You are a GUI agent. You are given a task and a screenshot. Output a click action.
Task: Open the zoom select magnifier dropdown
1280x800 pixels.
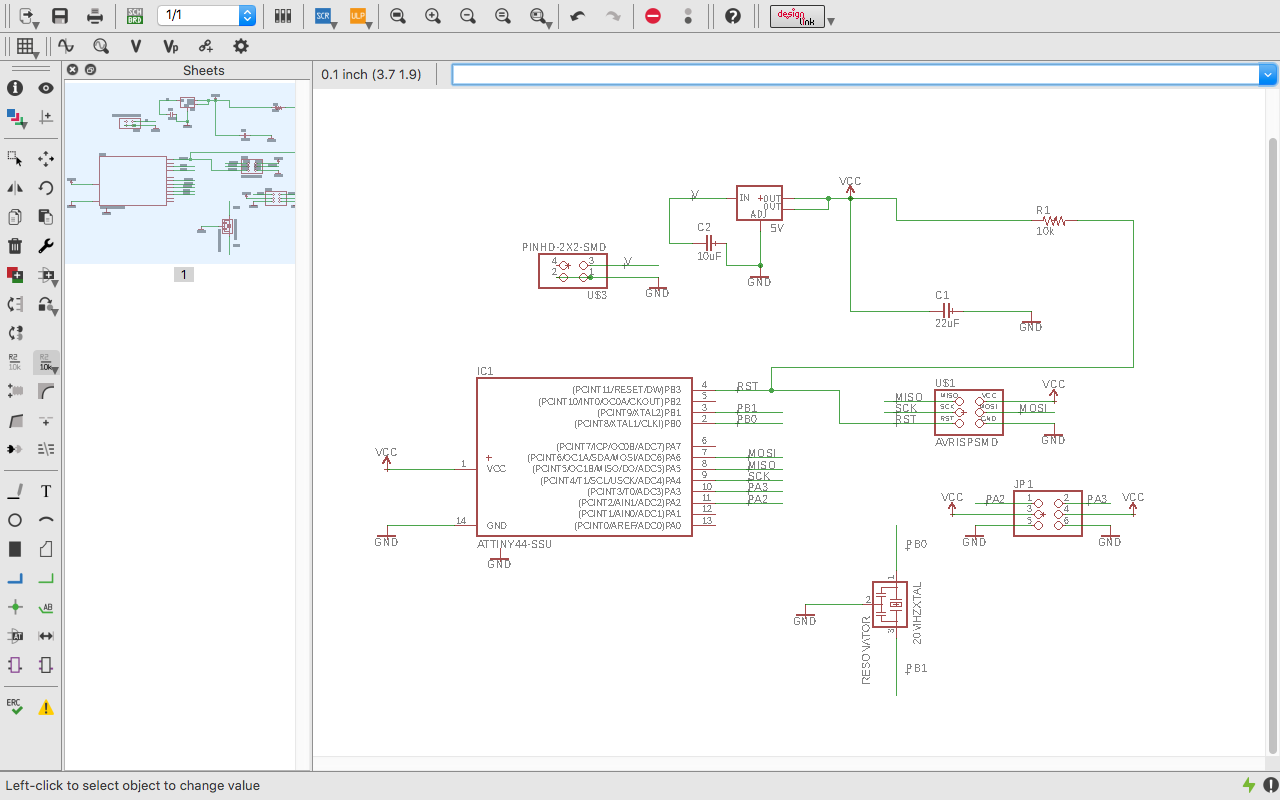pos(541,16)
